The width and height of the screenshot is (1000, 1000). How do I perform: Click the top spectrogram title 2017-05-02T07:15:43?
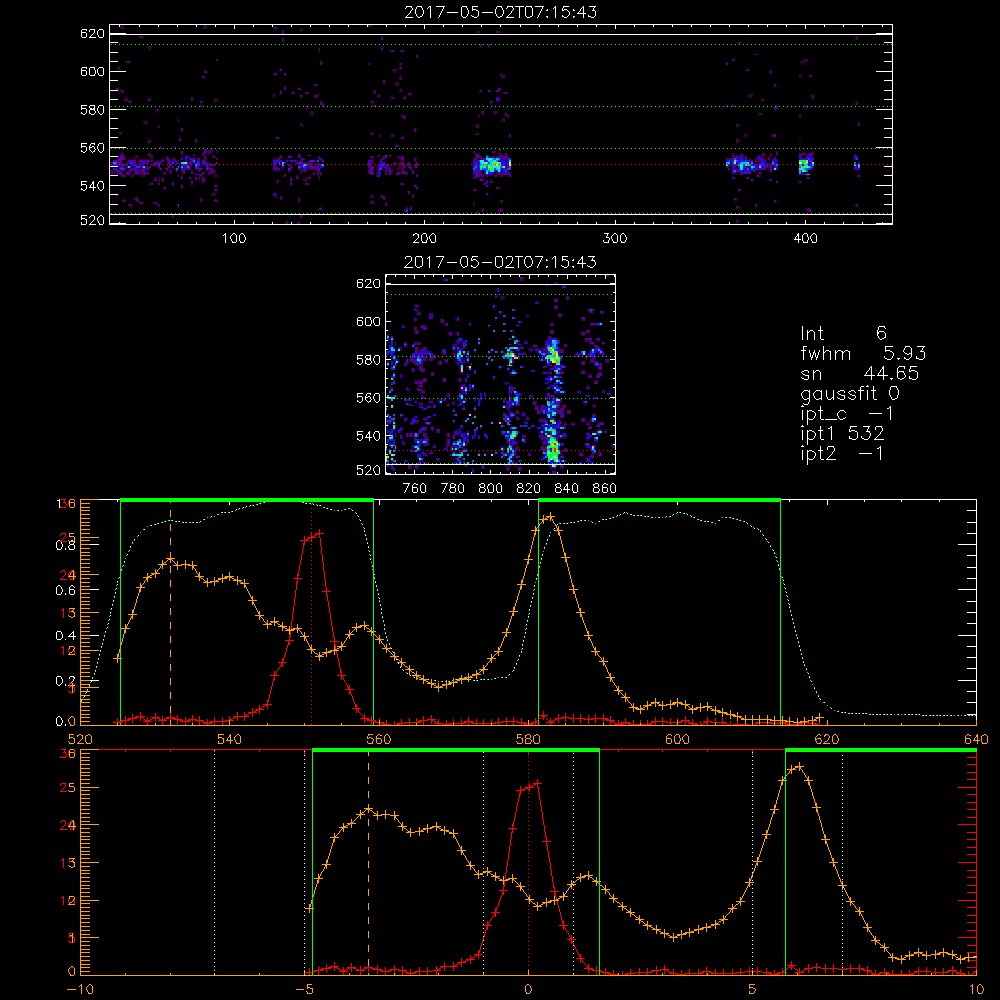(x=501, y=12)
